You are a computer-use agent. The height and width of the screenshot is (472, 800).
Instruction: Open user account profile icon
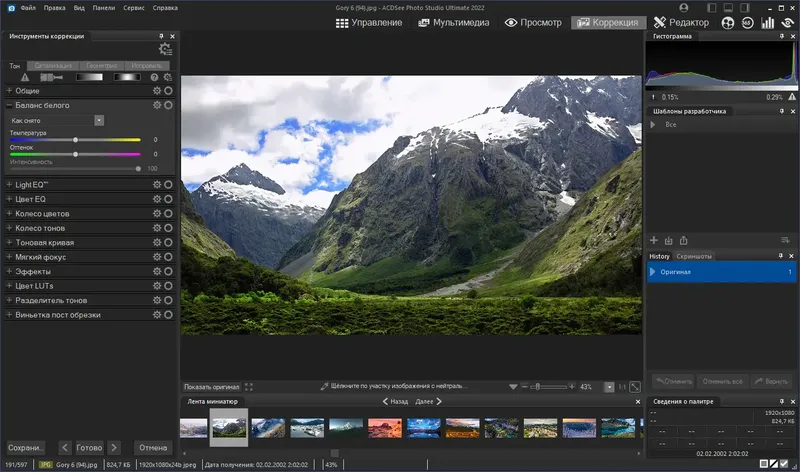[684, 8]
